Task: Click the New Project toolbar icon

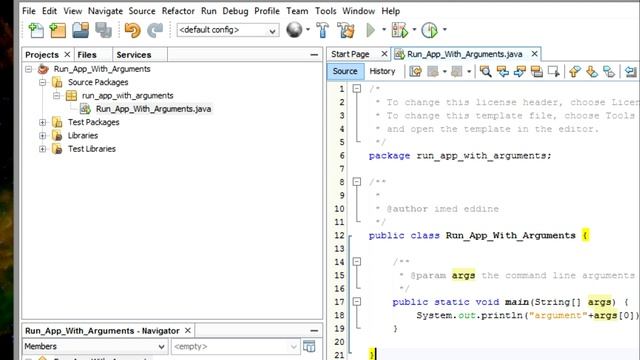Action: (58, 30)
